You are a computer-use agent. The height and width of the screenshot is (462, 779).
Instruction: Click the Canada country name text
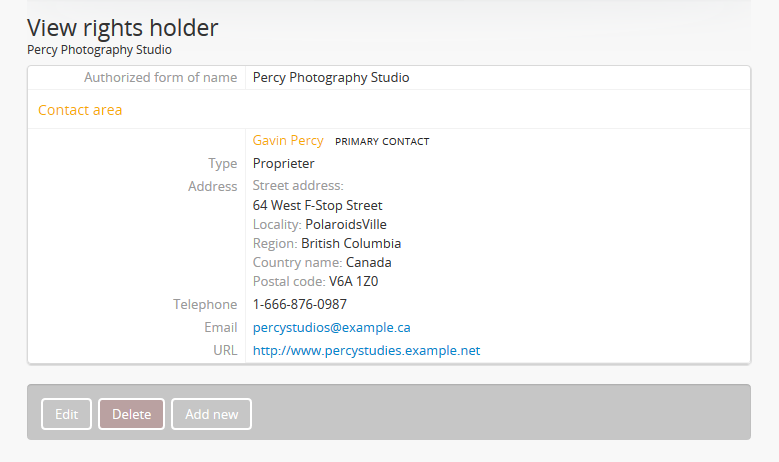click(x=369, y=262)
